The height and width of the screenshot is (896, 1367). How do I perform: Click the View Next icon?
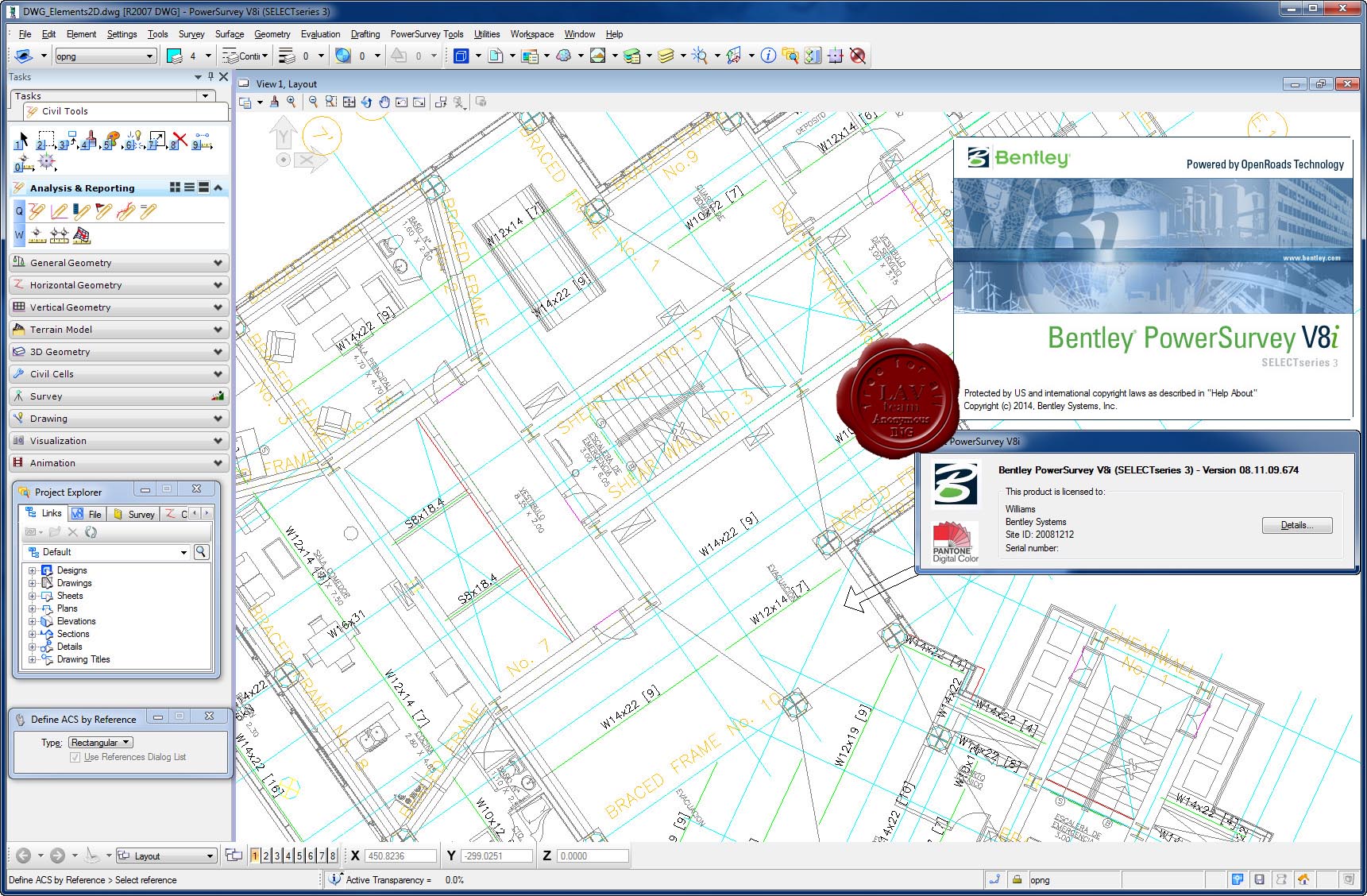pos(419,102)
